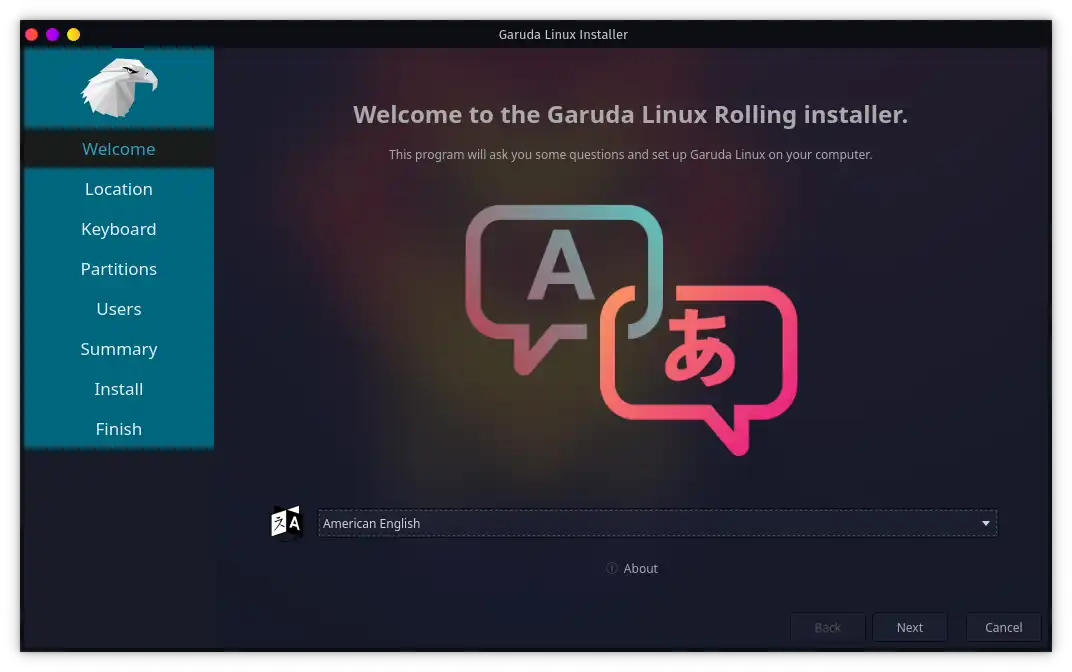The image size is (1072, 672).
Task: Click the Next button
Action: click(909, 627)
